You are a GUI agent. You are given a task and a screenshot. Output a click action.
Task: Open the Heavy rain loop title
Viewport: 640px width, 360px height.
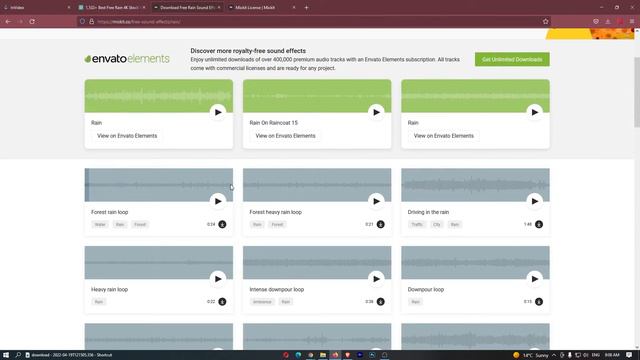109,289
